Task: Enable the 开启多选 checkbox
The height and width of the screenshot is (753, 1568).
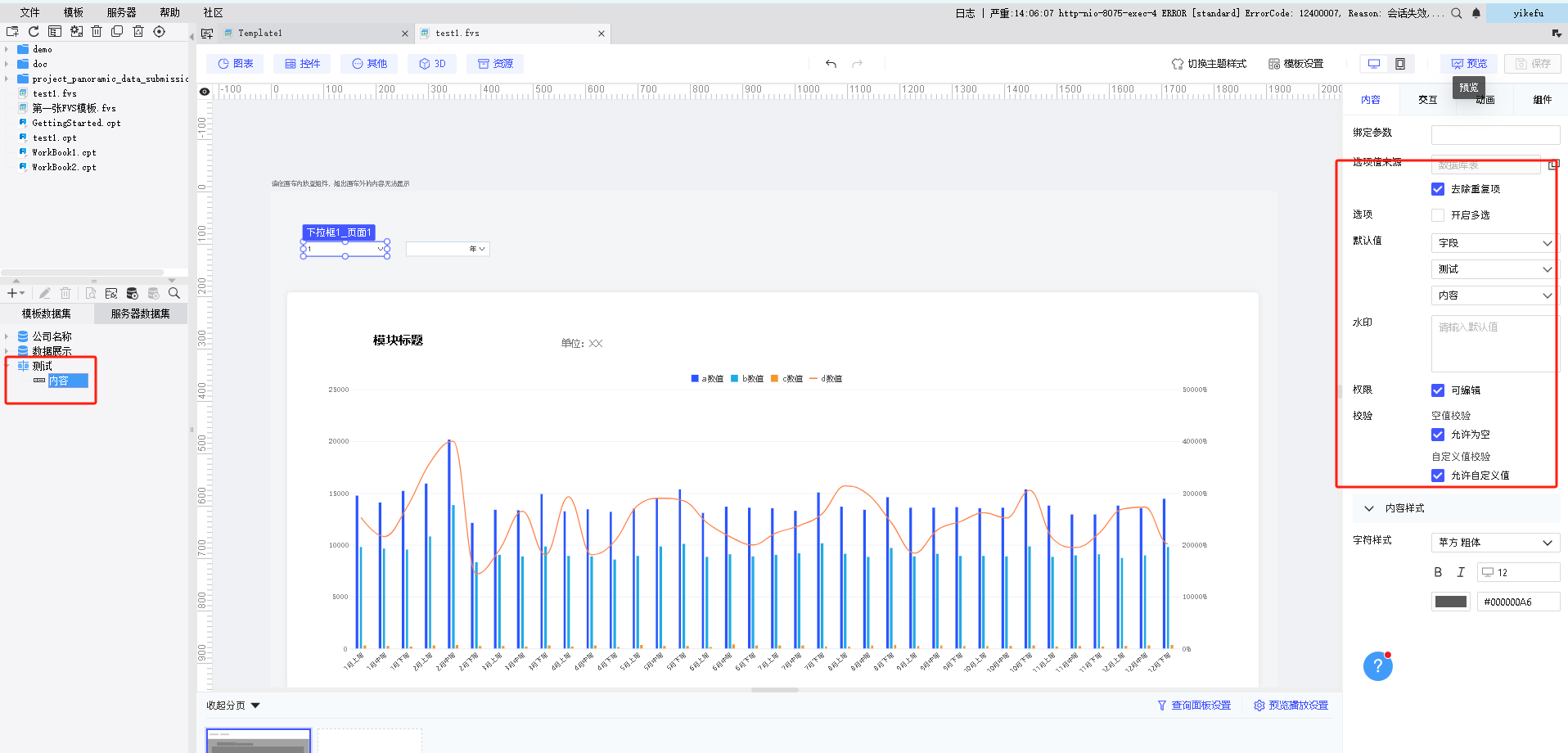Action: 1438,215
